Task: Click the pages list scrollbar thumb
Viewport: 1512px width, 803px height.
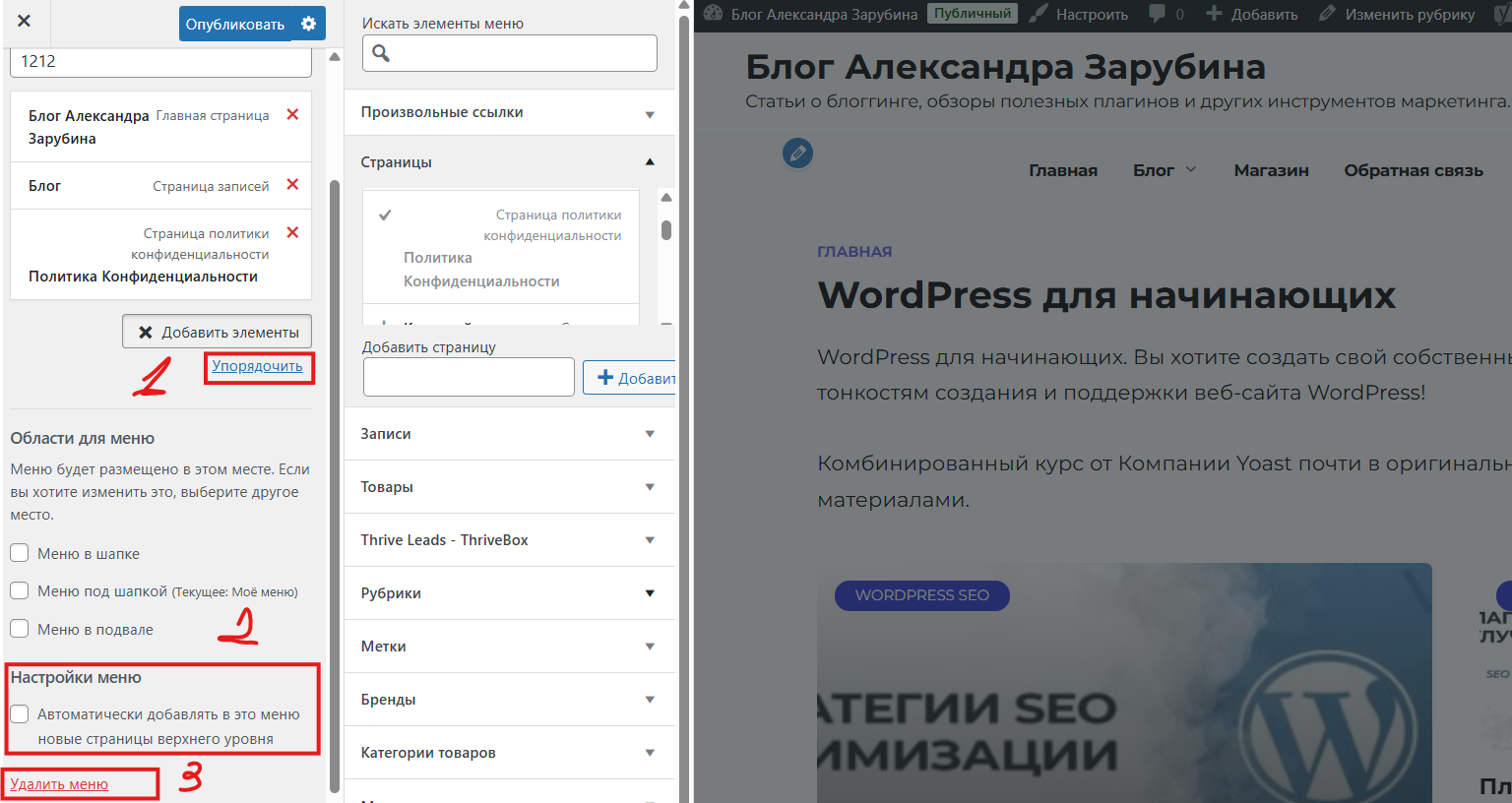Action: (x=666, y=229)
